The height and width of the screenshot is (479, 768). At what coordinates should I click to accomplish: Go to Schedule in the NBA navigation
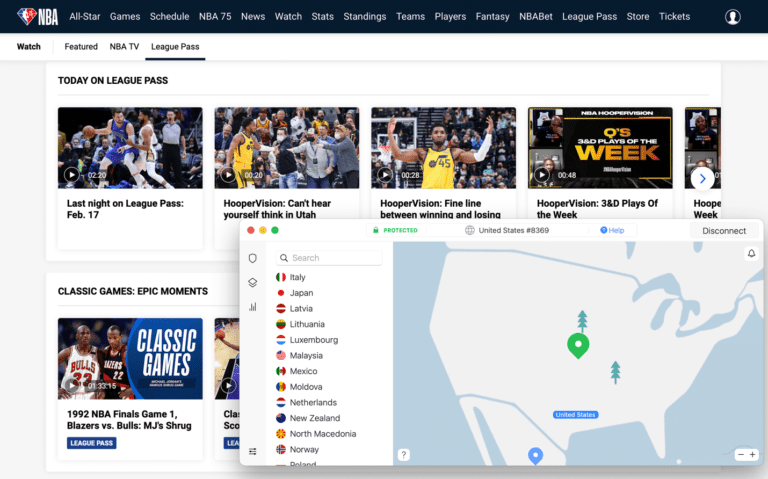click(169, 17)
